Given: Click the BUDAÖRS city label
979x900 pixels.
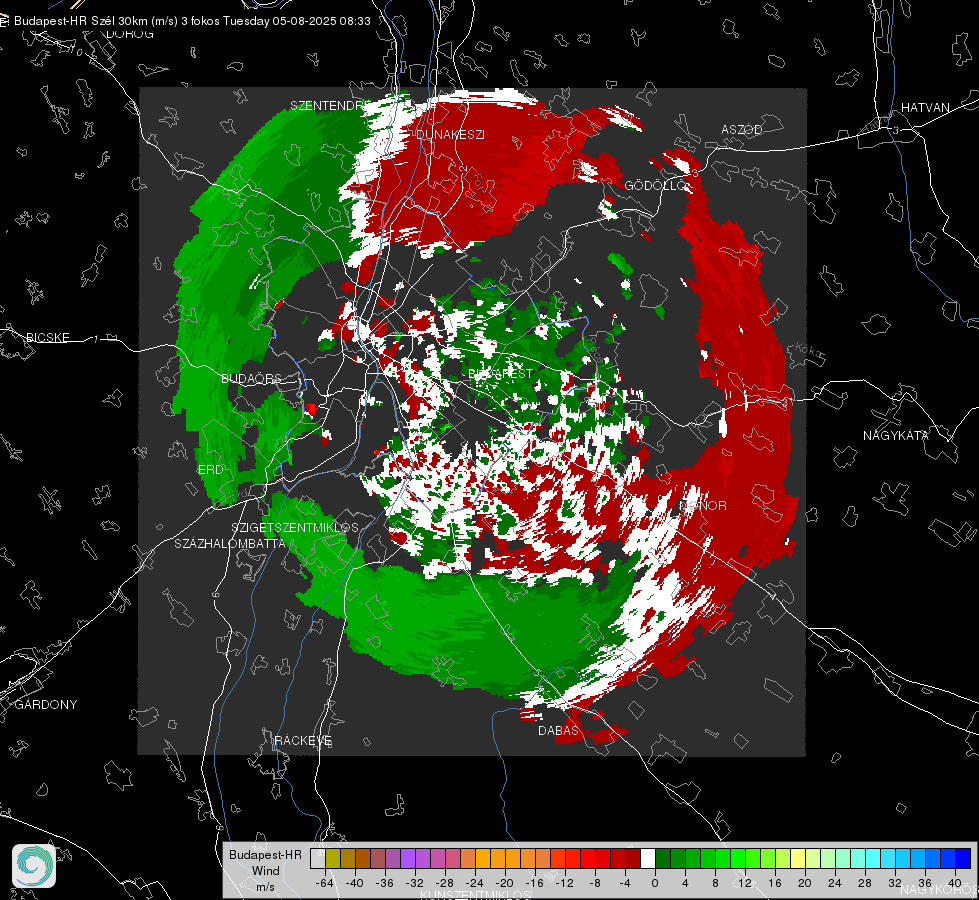Looking at the screenshot, I should point(251,379).
